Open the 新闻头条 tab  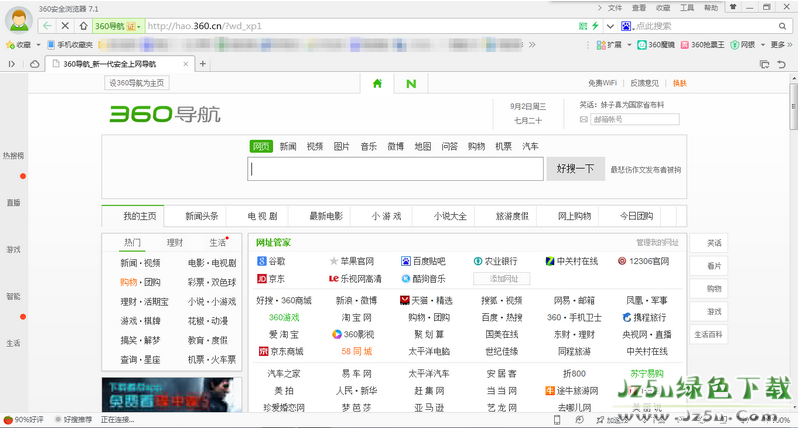pos(202,216)
